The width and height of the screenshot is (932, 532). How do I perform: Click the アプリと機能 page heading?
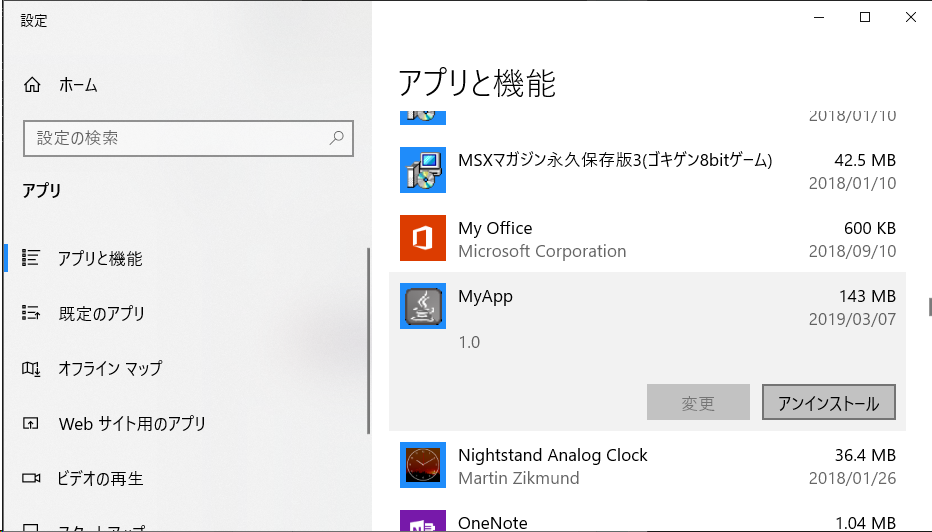tap(477, 83)
